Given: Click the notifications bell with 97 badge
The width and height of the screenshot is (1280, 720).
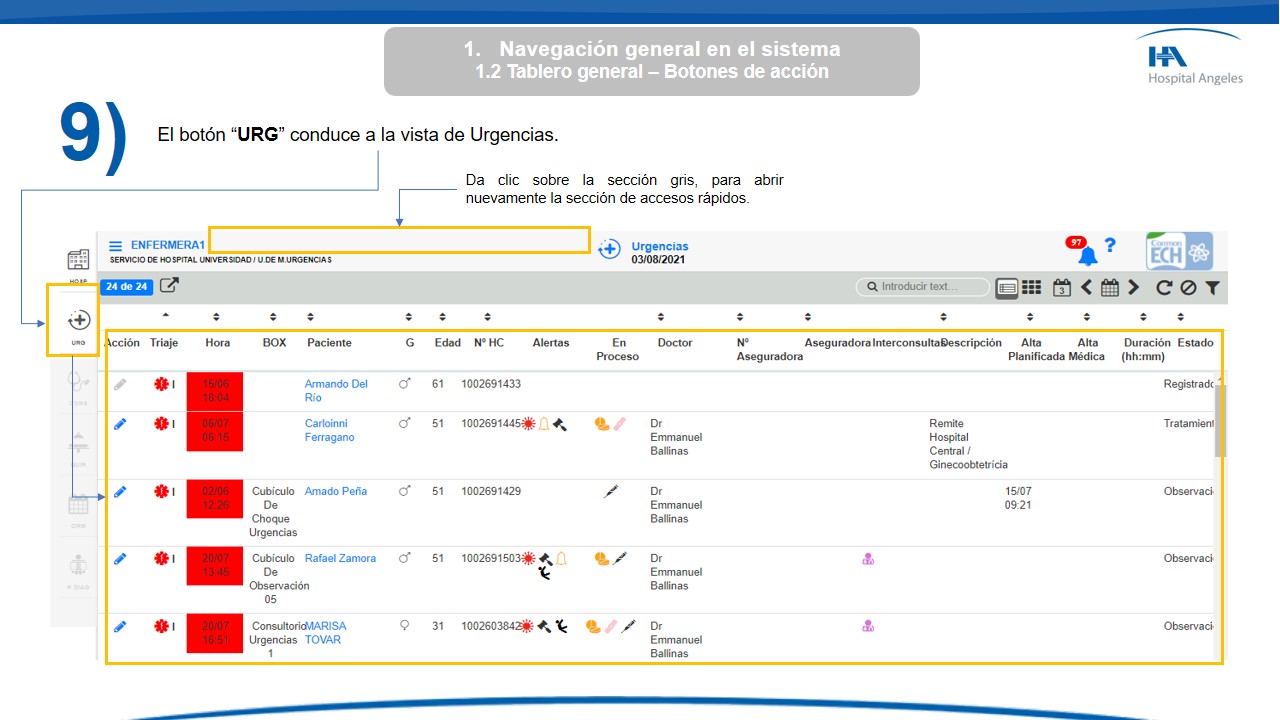Looking at the screenshot, I should pyautogui.click(x=1087, y=255).
